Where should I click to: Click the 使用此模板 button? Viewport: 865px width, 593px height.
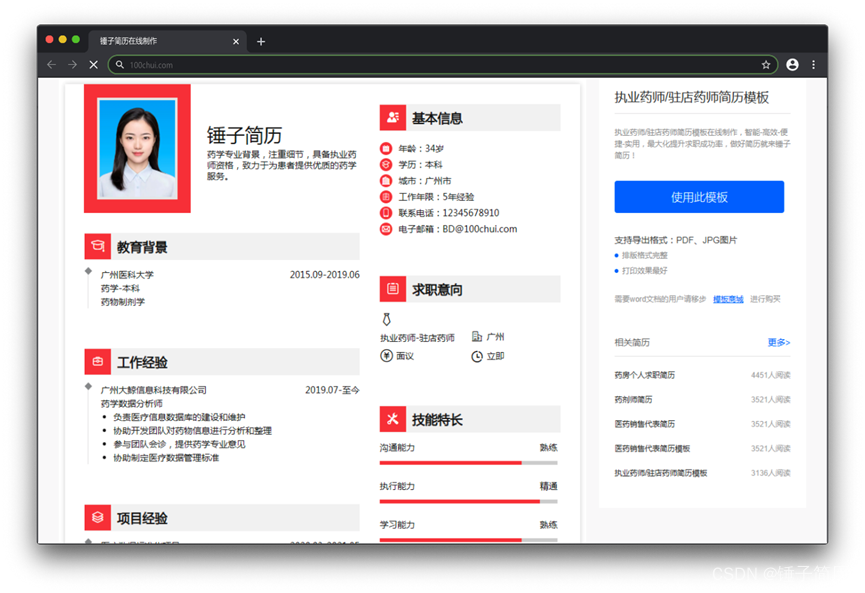(699, 197)
